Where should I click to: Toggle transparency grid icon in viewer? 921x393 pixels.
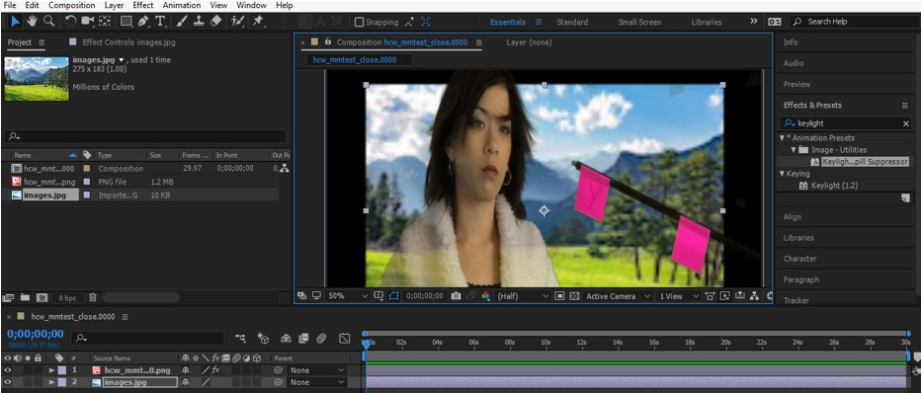click(x=574, y=296)
